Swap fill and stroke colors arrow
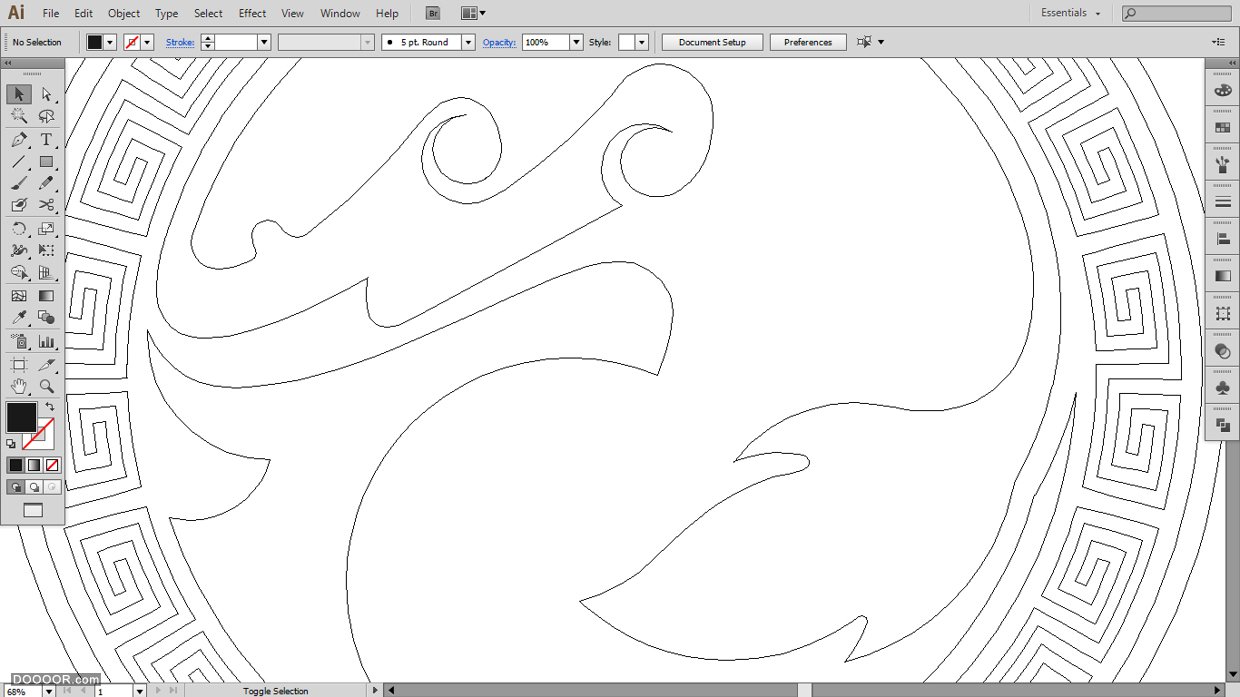This screenshot has width=1240, height=697. tap(50, 406)
